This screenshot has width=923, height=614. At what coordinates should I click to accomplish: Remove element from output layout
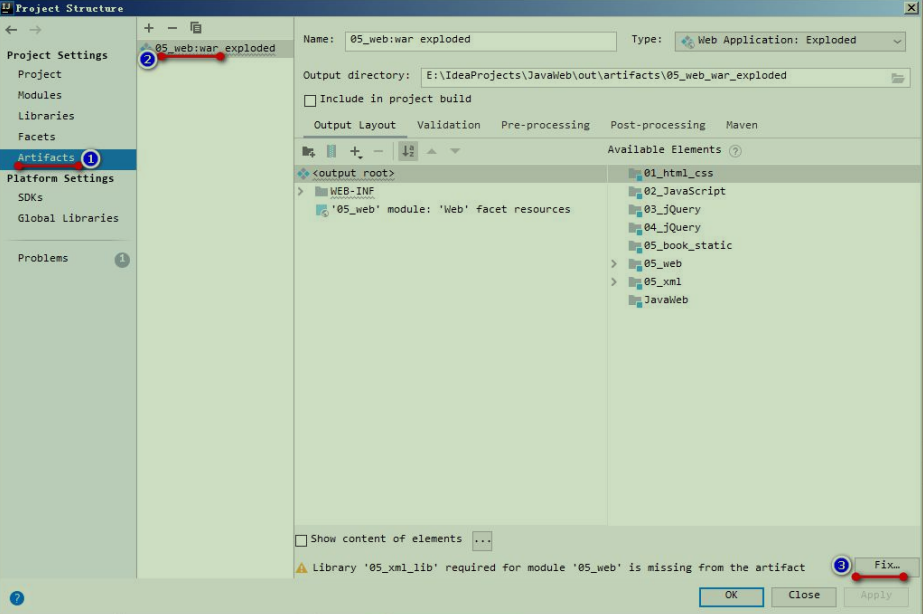click(x=378, y=151)
